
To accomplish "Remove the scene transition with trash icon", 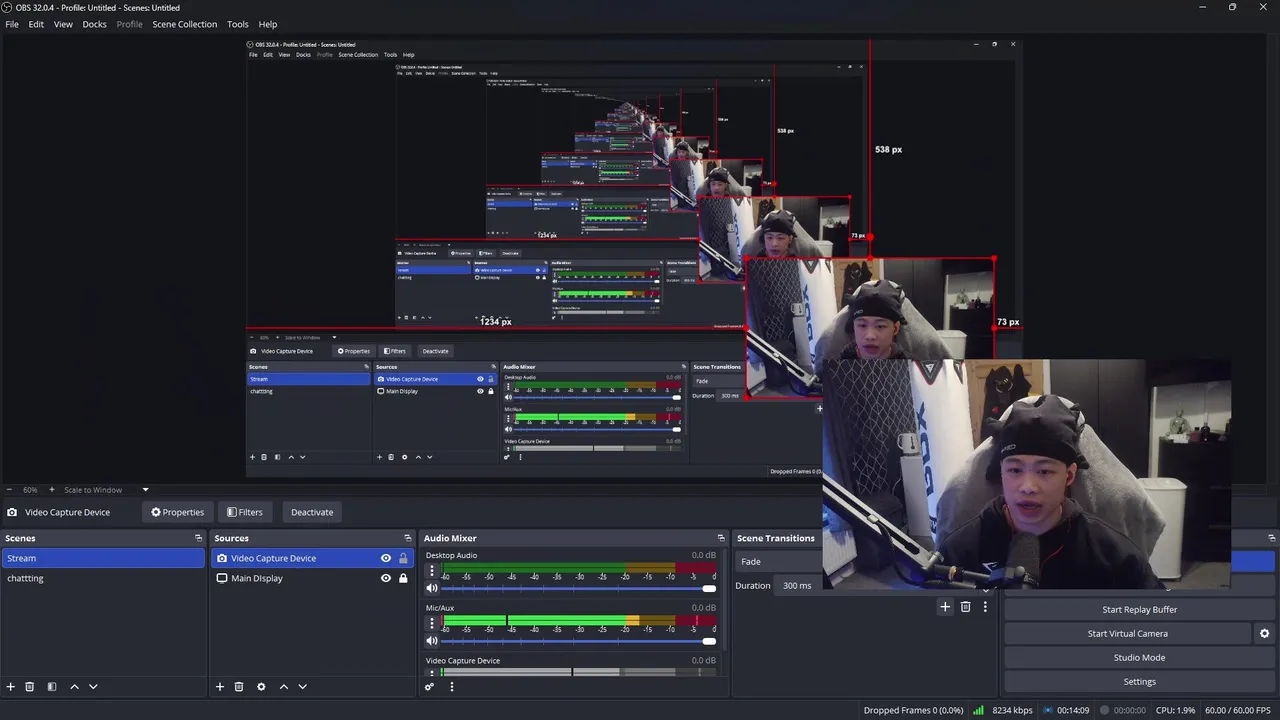I will pyautogui.click(x=965, y=607).
